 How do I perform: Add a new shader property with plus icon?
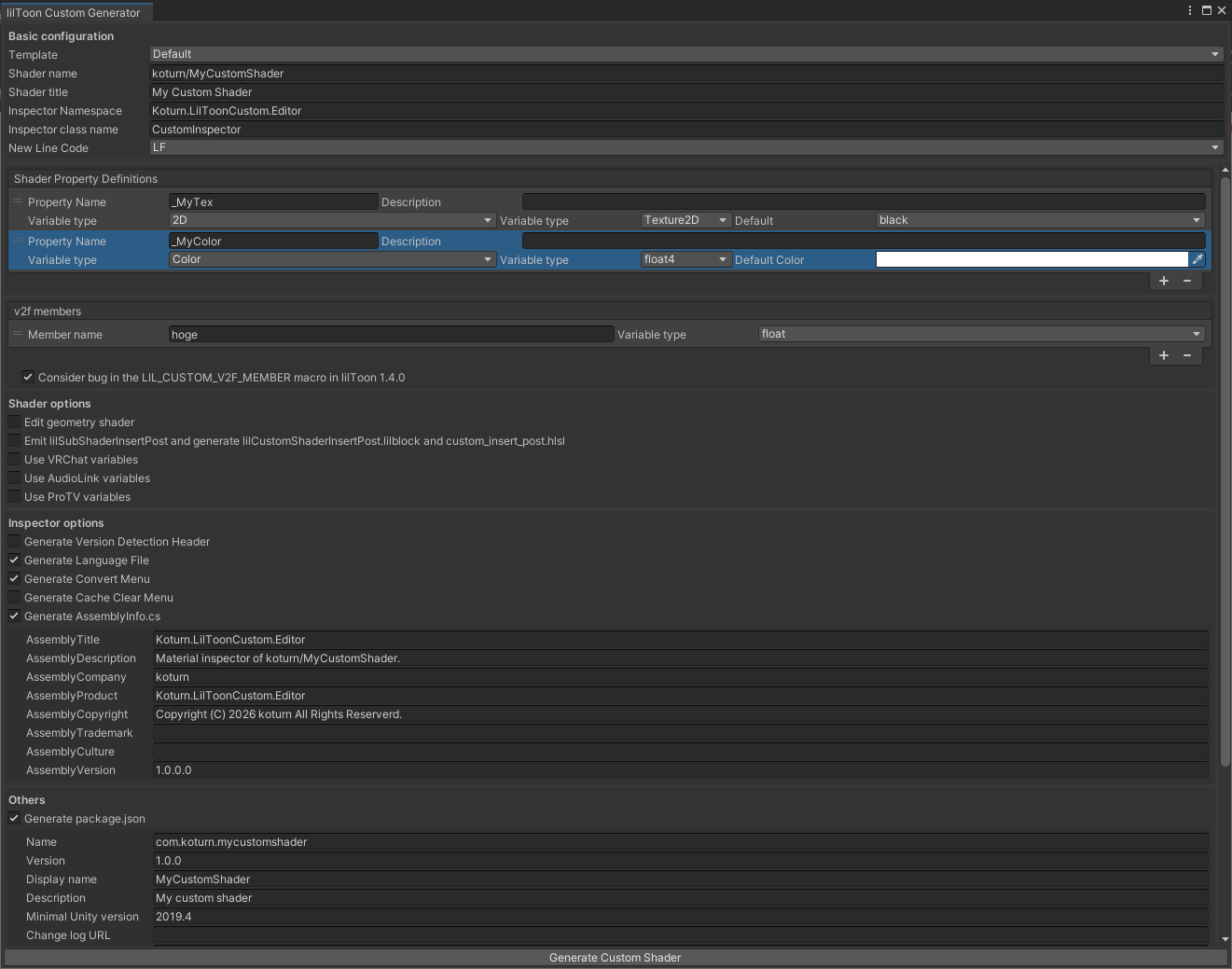tap(1164, 281)
